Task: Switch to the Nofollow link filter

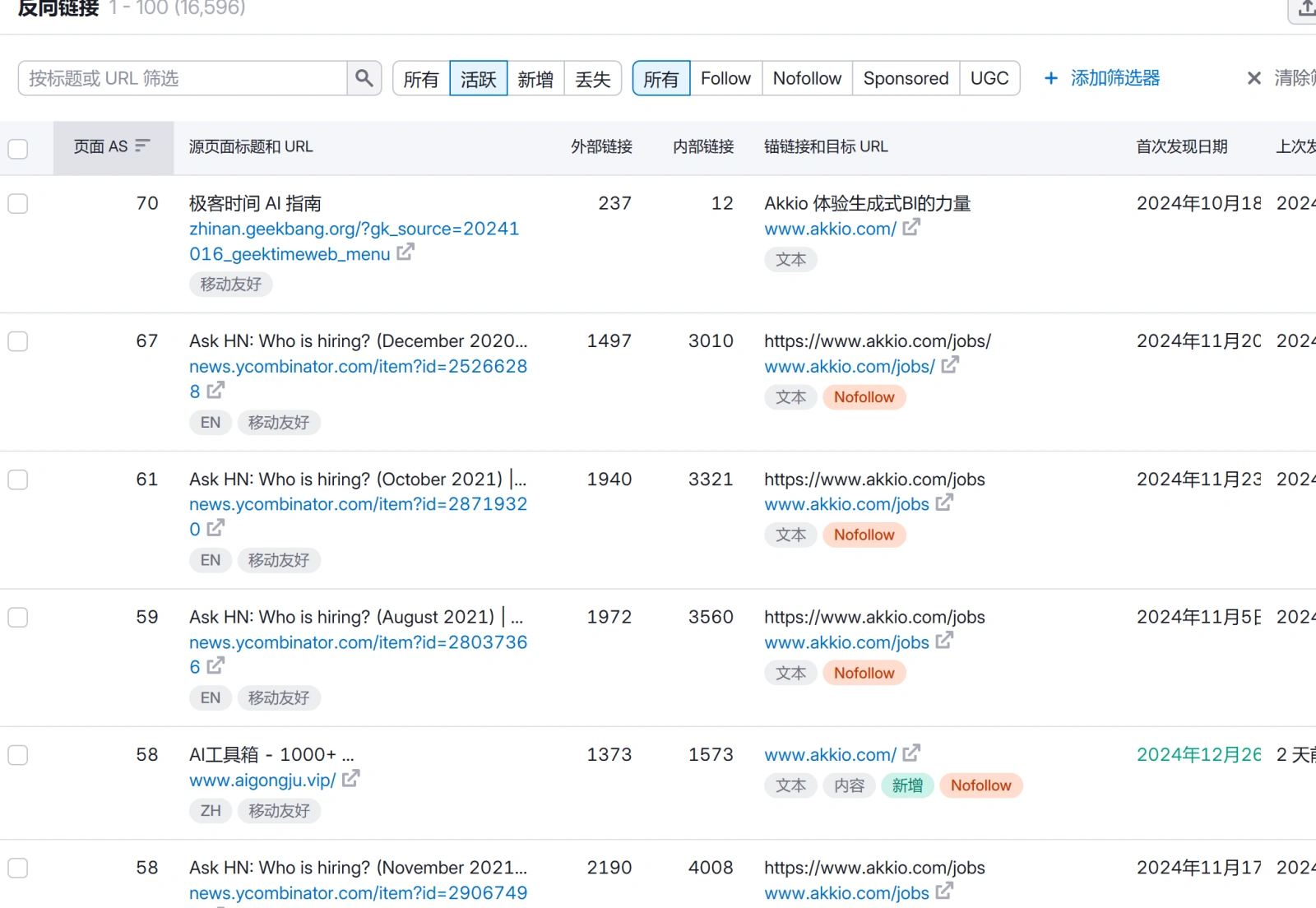Action: point(807,79)
